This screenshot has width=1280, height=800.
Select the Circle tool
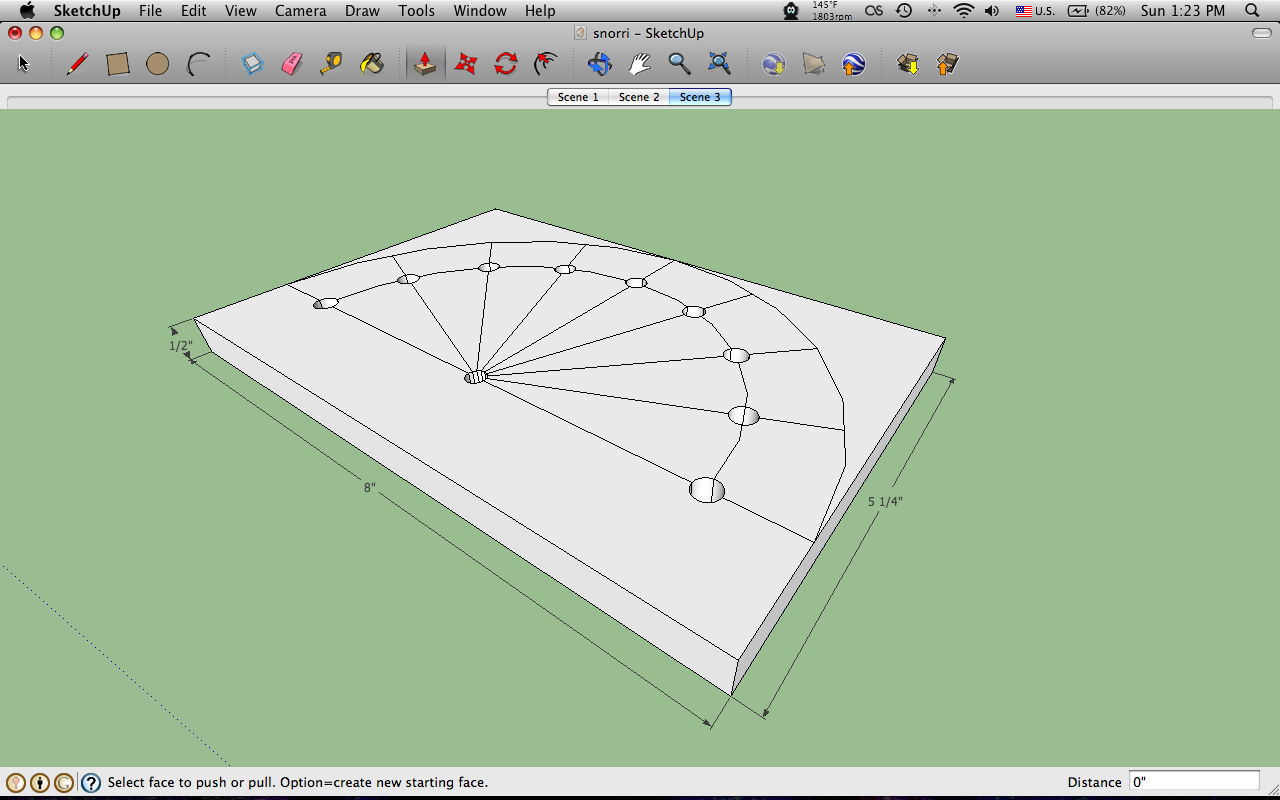(157, 64)
